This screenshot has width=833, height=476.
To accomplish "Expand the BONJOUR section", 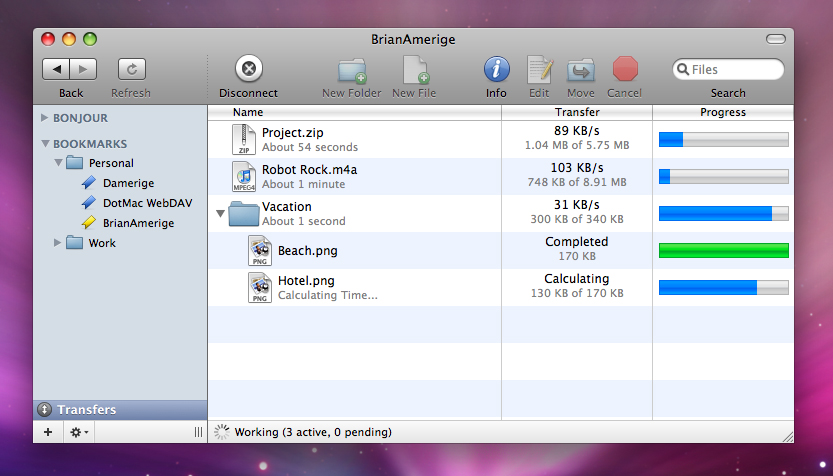I will [x=45, y=117].
